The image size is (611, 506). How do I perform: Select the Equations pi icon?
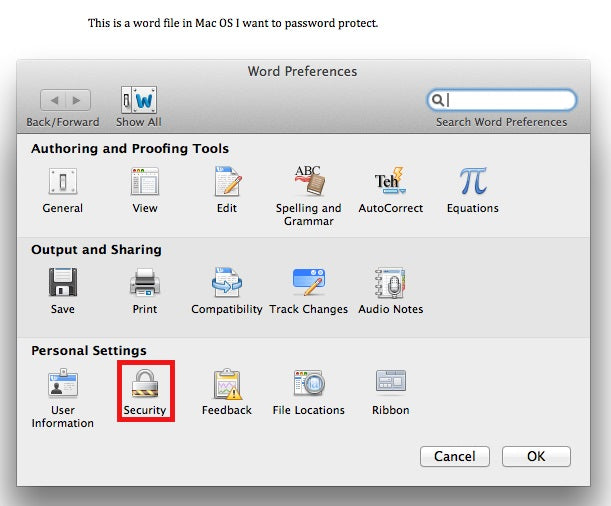point(472,183)
